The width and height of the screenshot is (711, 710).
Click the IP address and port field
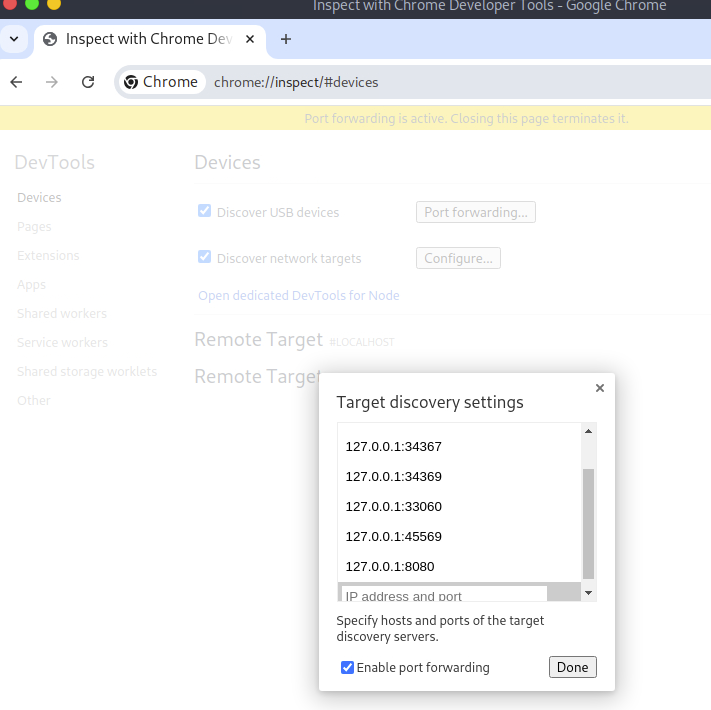tap(445, 595)
